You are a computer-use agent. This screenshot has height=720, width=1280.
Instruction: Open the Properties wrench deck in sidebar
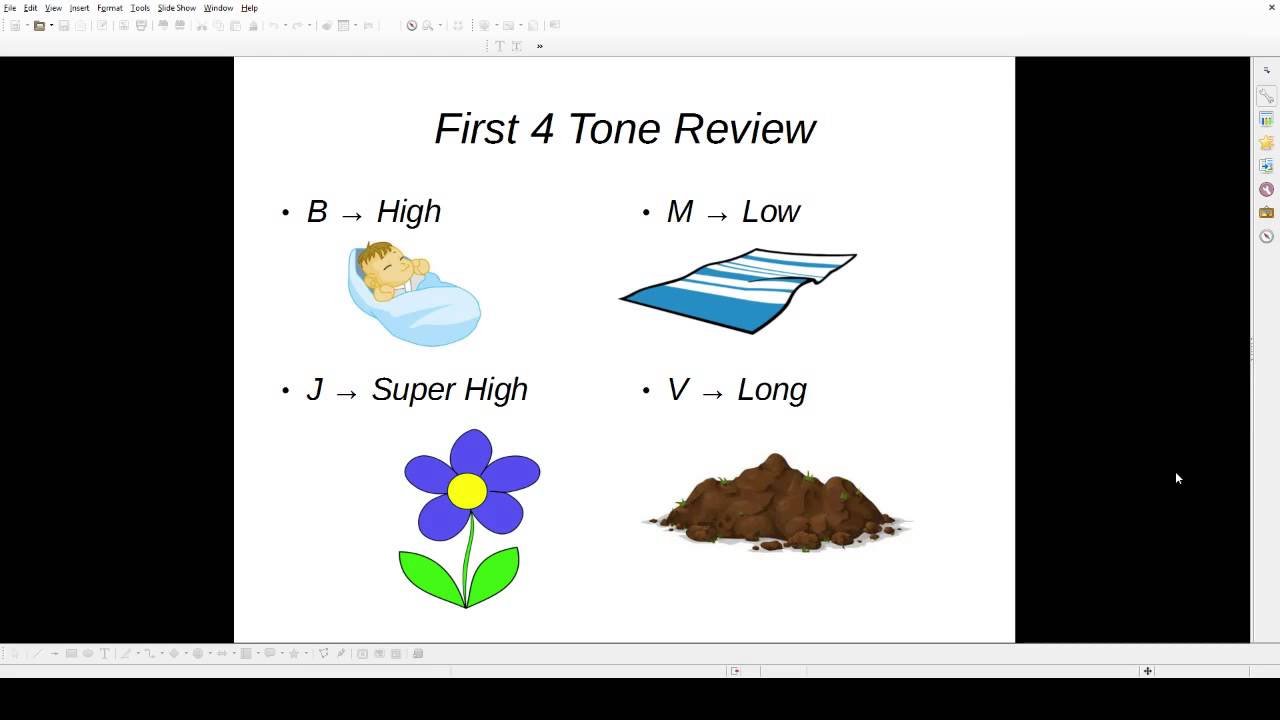1266,96
